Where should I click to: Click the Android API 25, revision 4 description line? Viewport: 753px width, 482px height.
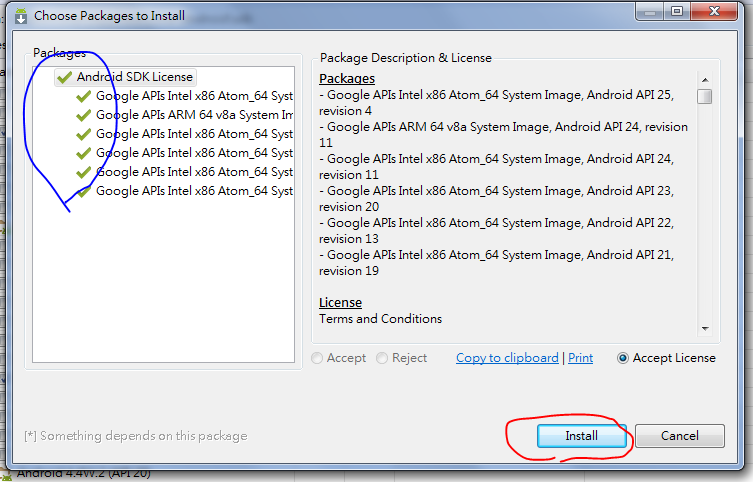[x=497, y=103]
